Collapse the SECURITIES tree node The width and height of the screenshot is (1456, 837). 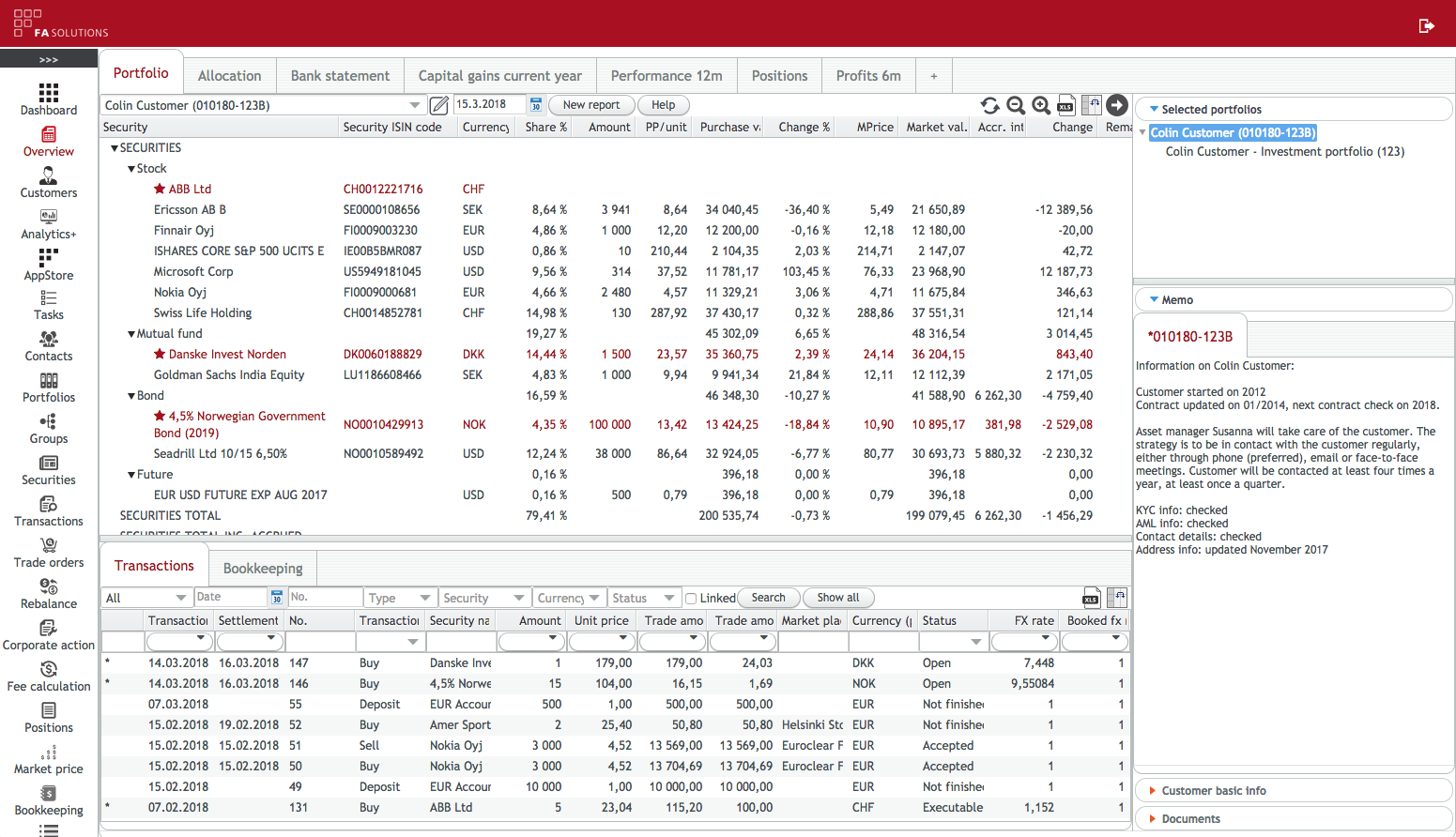coord(115,148)
